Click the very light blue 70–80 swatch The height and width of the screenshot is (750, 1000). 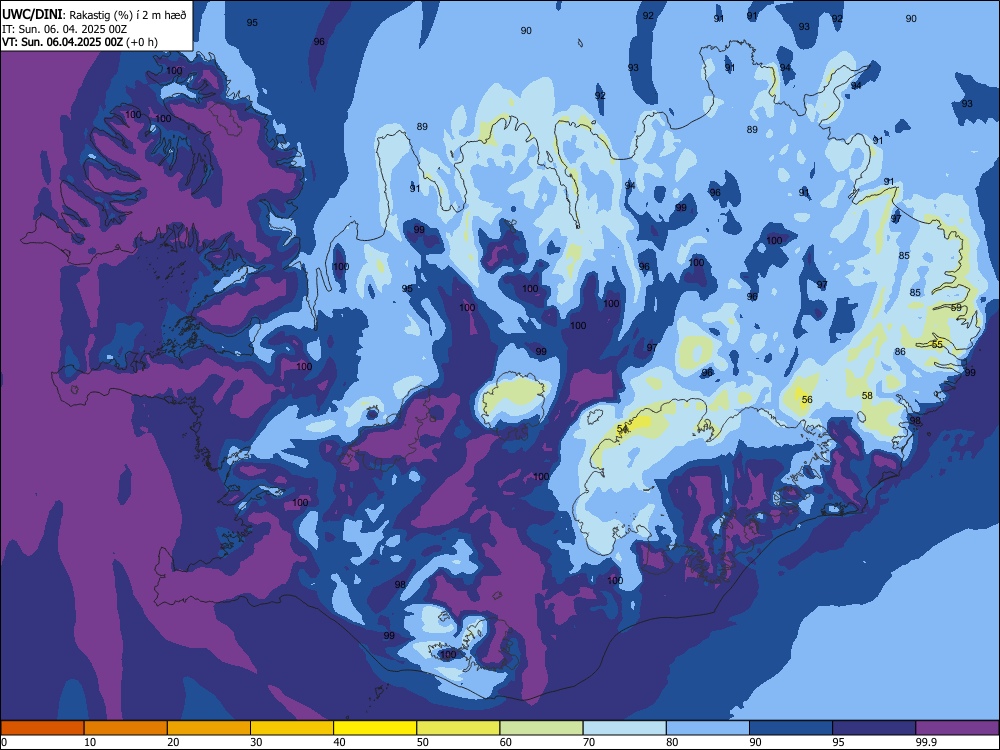625,728
